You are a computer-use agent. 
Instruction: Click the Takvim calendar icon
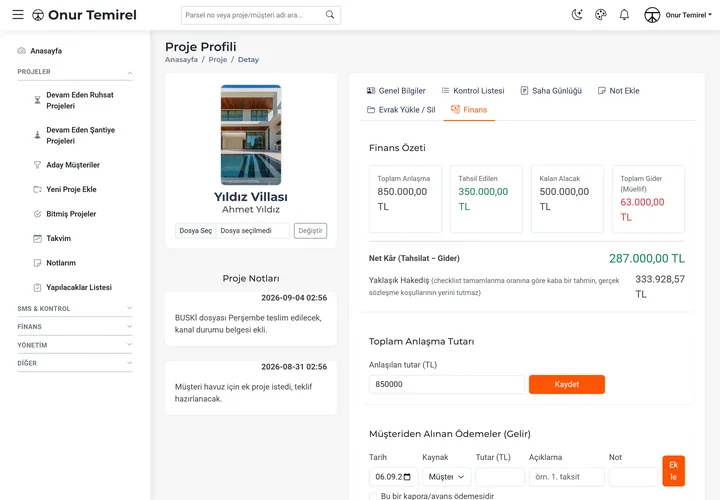click(x=38, y=238)
